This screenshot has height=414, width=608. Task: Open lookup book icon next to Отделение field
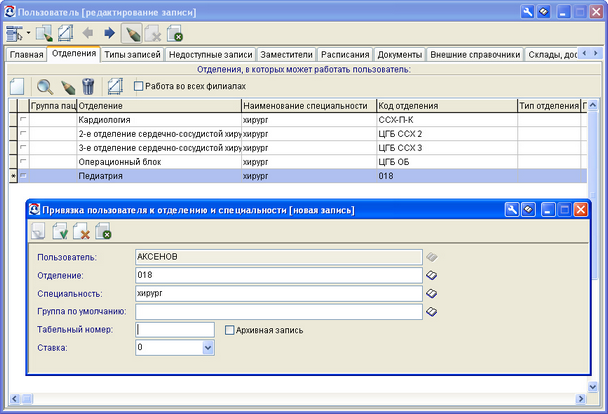tap(432, 275)
